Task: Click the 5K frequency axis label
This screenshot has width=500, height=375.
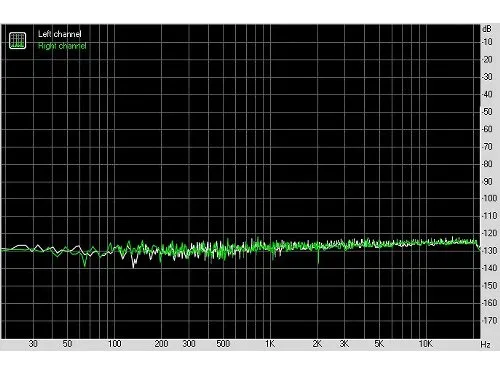Action: coord(379,344)
